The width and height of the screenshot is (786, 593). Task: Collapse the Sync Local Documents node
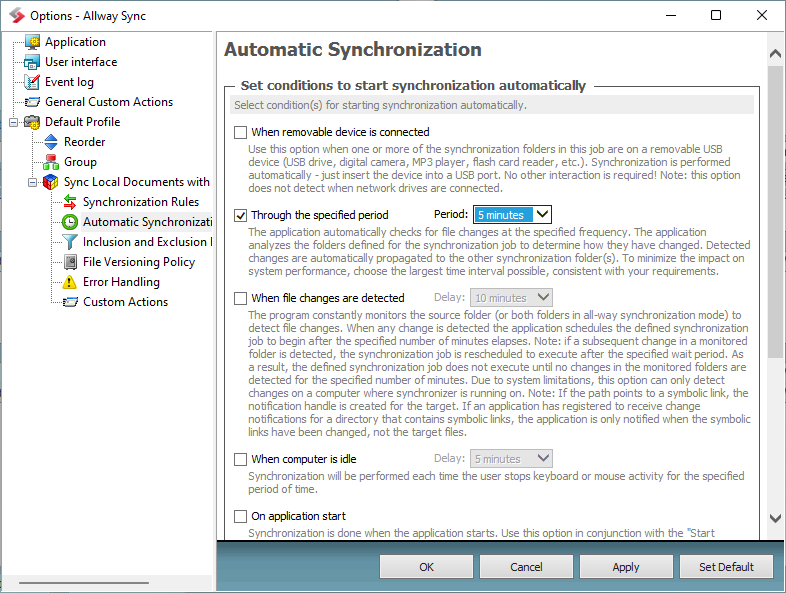33,182
